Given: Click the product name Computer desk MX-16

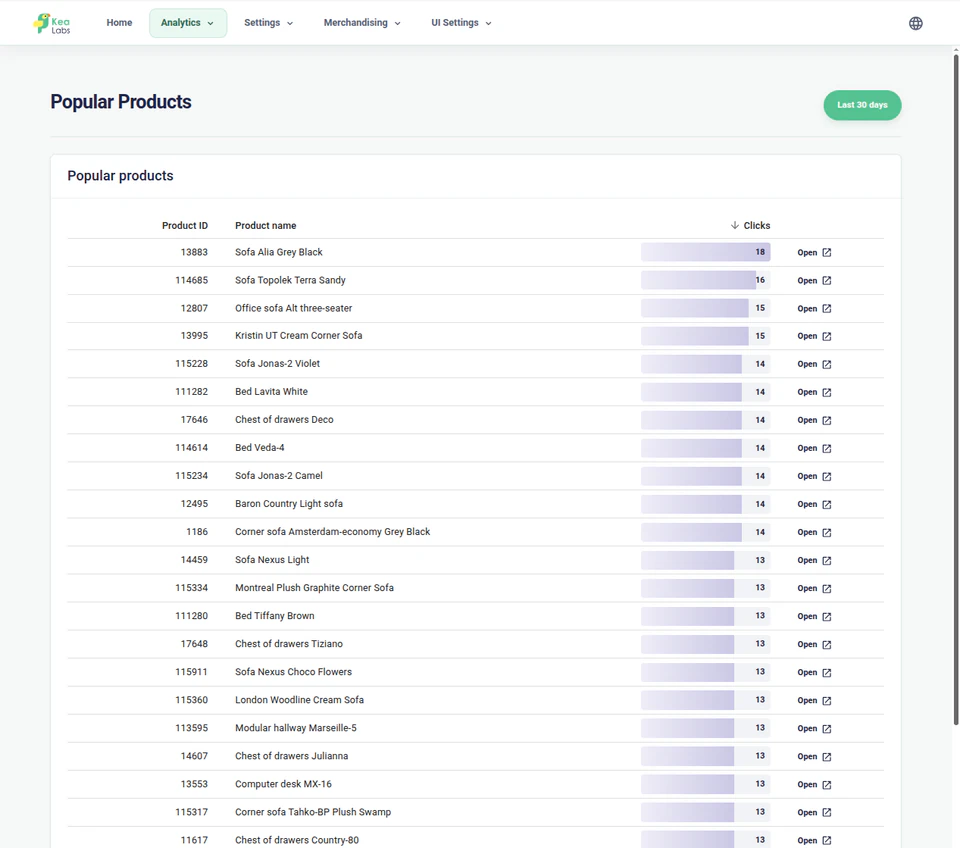Looking at the screenshot, I should pyautogui.click(x=283, y=784).
